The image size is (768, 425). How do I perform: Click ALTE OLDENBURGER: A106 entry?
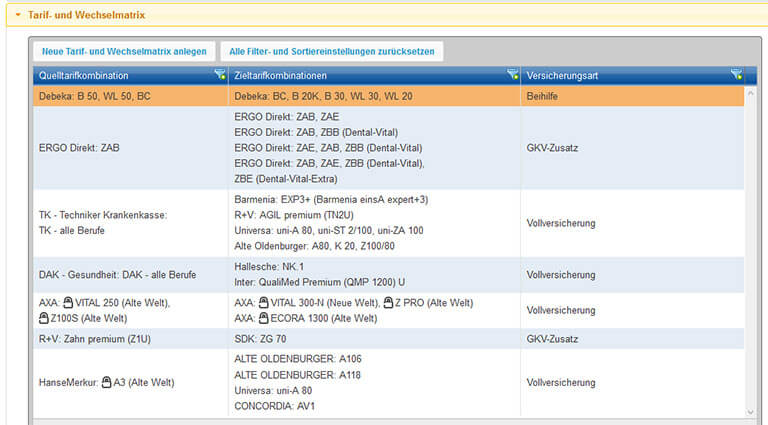pyautogui.click(x=298, y=359)
